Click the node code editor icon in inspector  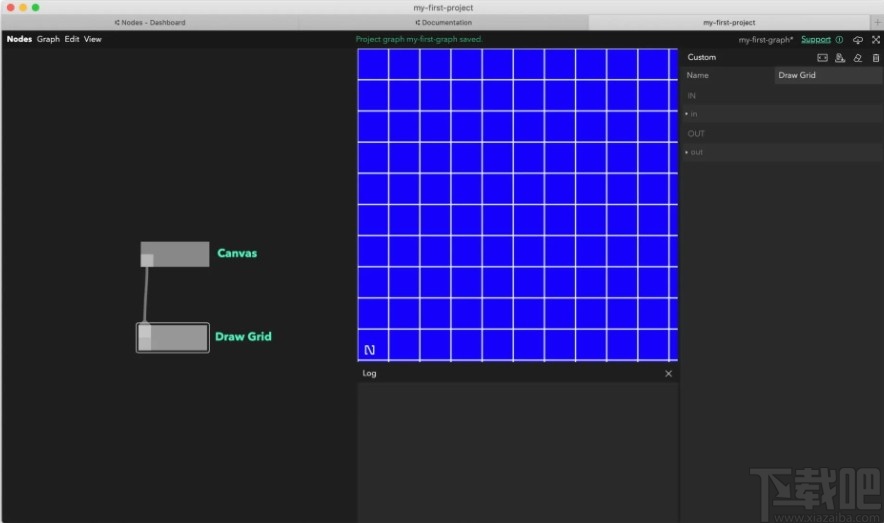tap(823, 57)
